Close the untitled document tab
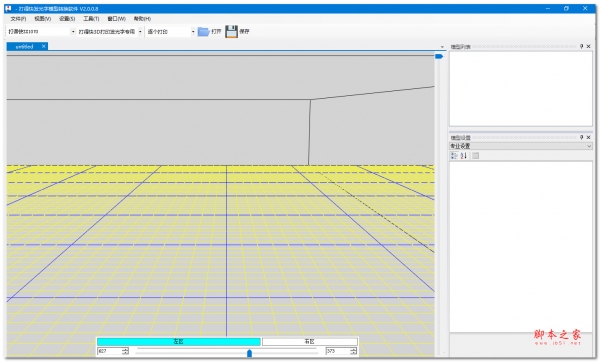The width and height of the screenshot is (600, 362). pyautogui.click(x=44, y=46)
